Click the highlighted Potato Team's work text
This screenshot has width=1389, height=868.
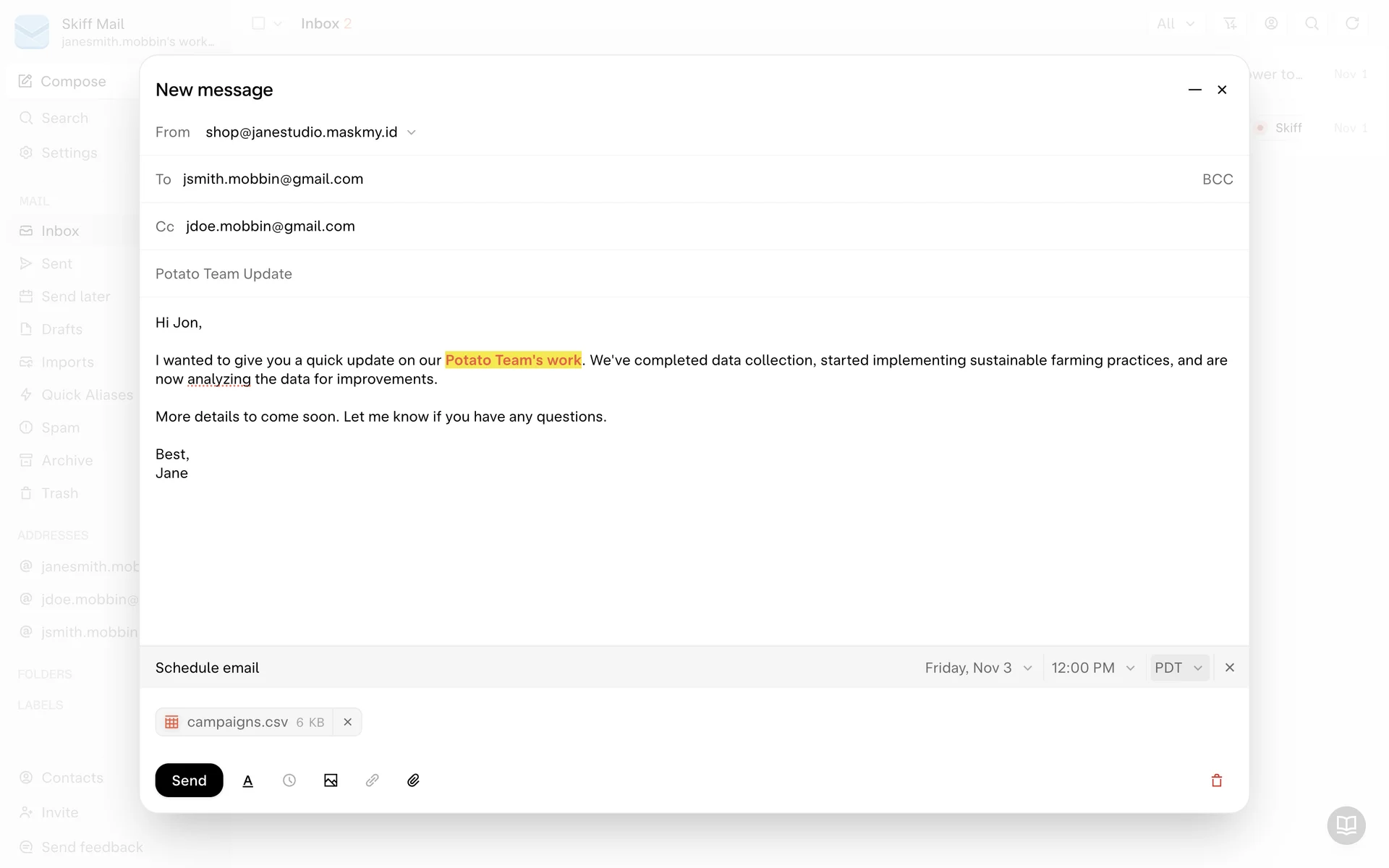pos(513,360)
